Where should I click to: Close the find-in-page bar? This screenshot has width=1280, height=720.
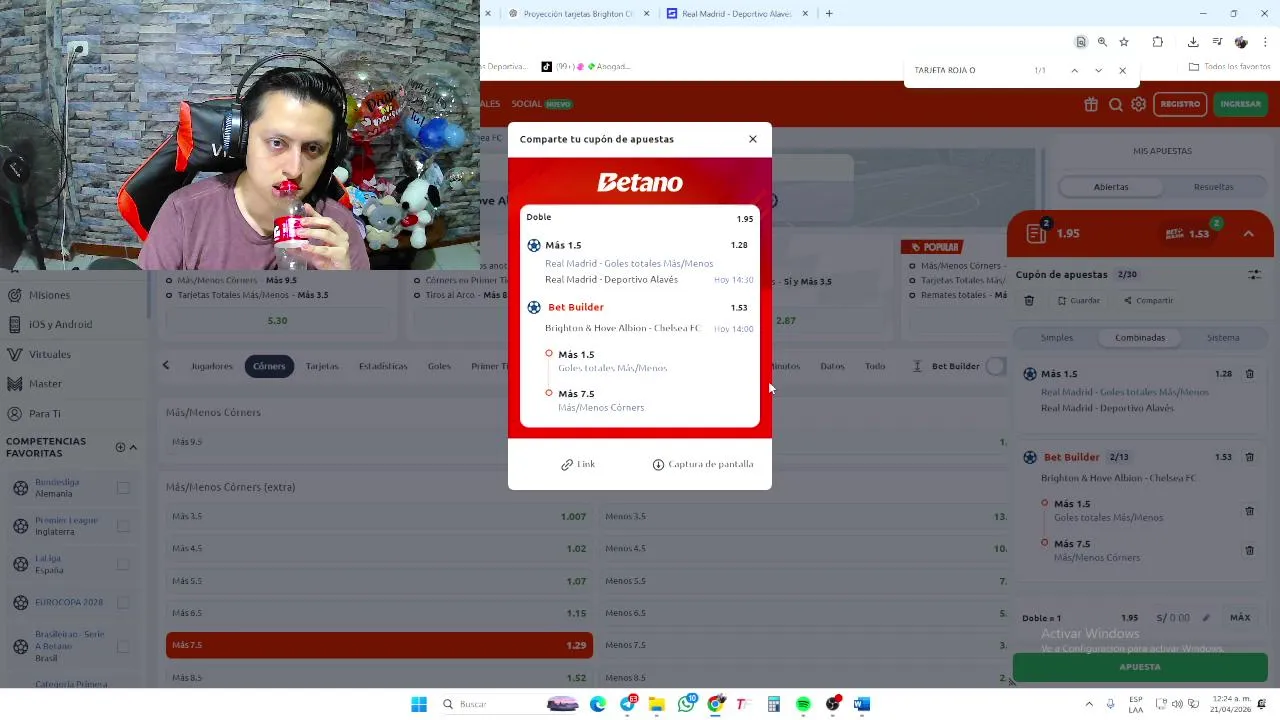pos(1122,70)
